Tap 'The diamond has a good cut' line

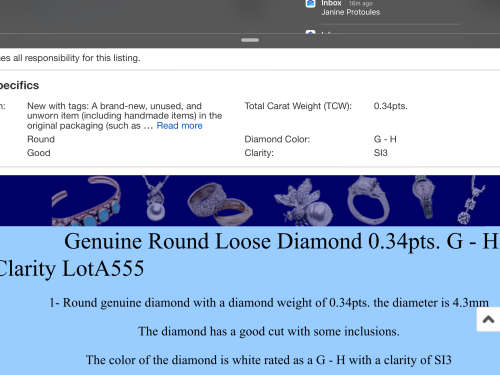(x=269, y=331)
